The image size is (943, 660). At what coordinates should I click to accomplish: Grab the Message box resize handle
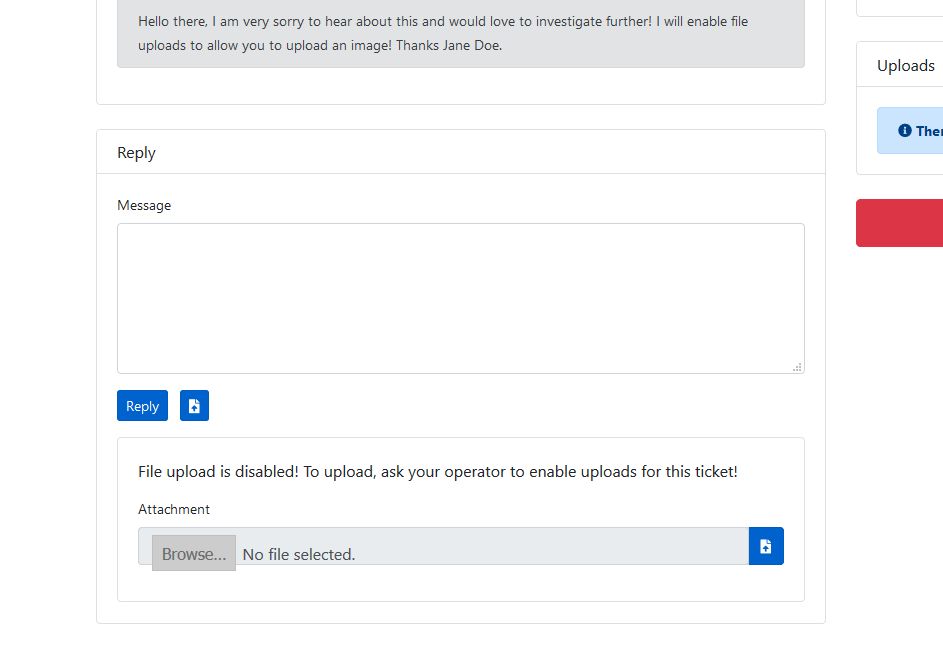click(x=797, y=367)
